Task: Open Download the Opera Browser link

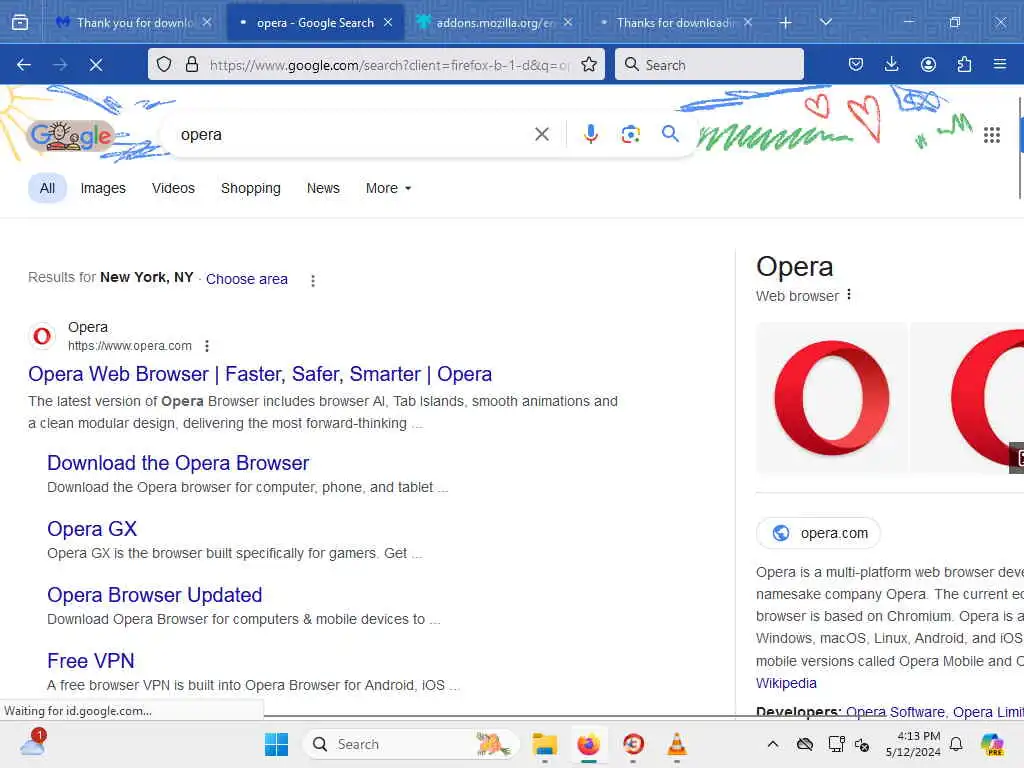Action: (x=178, y=463)
